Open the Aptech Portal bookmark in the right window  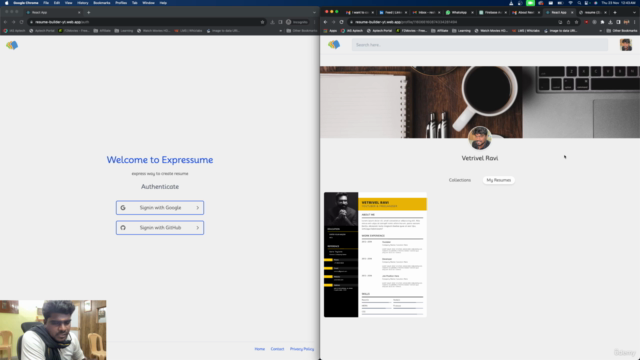[x=380, y=31]
